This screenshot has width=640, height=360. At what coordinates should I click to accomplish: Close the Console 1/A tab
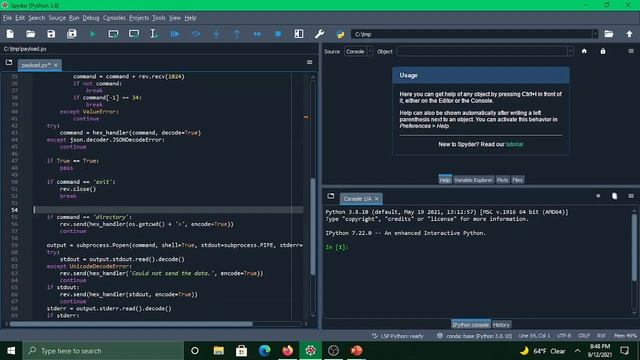click(x=376, y=199)
